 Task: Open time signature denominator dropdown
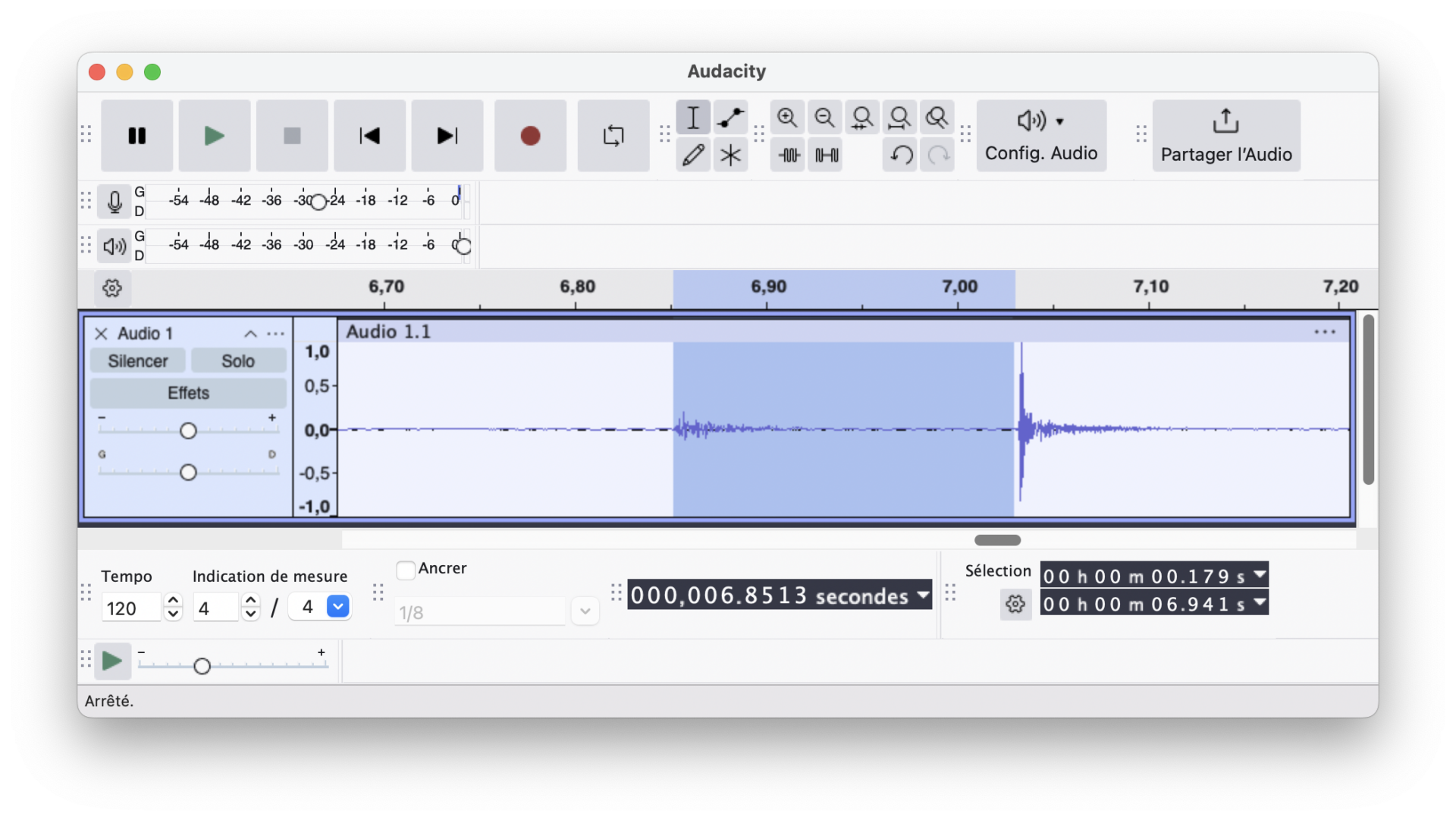coord(337,607)
